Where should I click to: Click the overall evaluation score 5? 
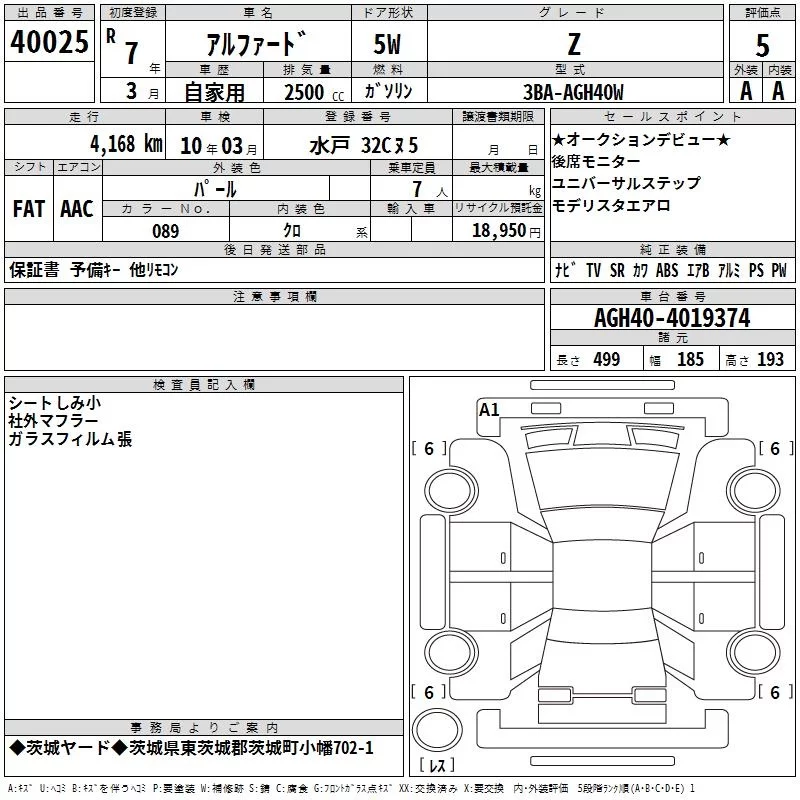coord(762,45)
